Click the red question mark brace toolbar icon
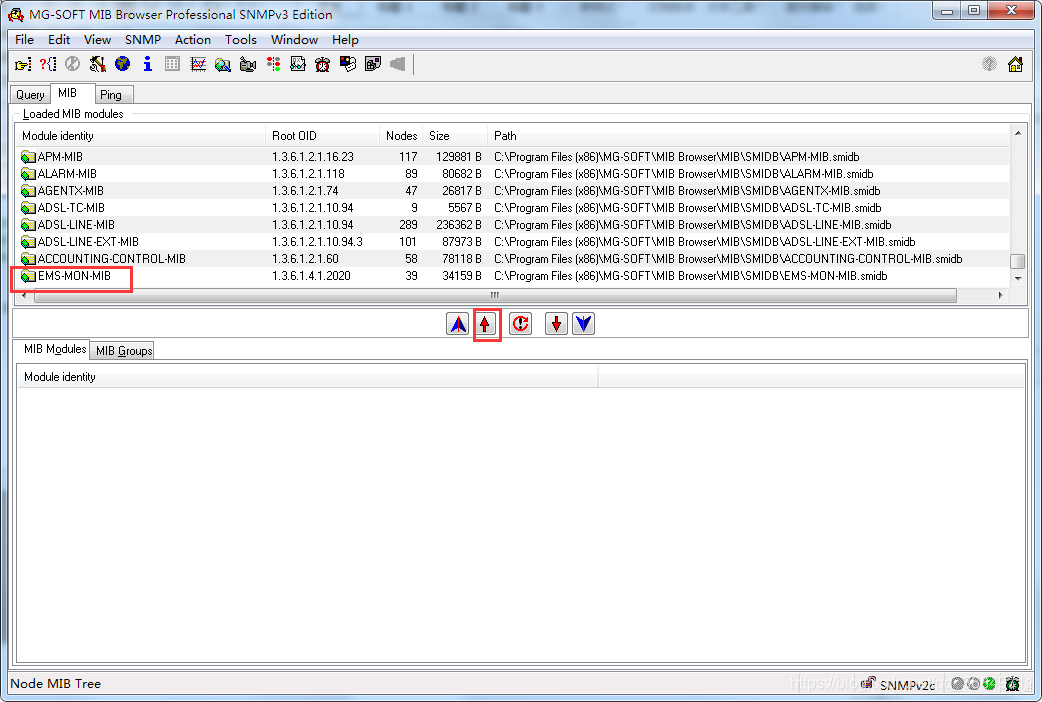The image size is (1042, 702). [x=48, y=64]
